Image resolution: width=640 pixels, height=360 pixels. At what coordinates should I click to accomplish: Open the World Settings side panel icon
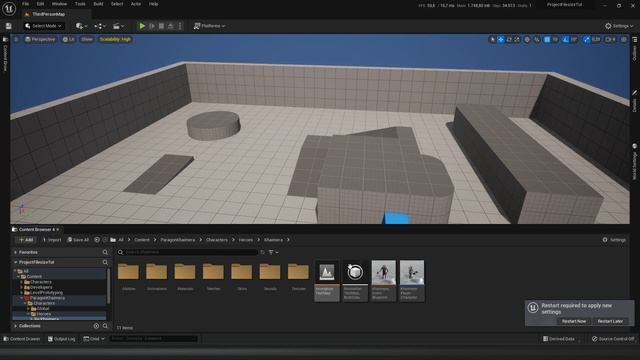(635, 146)
